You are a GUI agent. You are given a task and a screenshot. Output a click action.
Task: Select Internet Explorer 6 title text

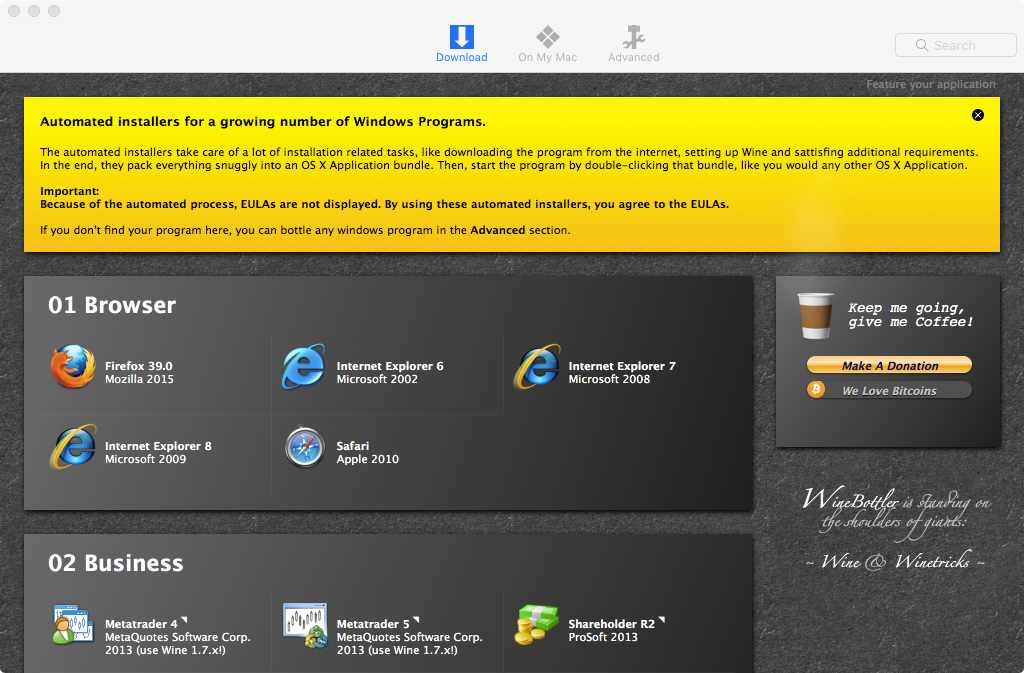[x=390, y=366]
